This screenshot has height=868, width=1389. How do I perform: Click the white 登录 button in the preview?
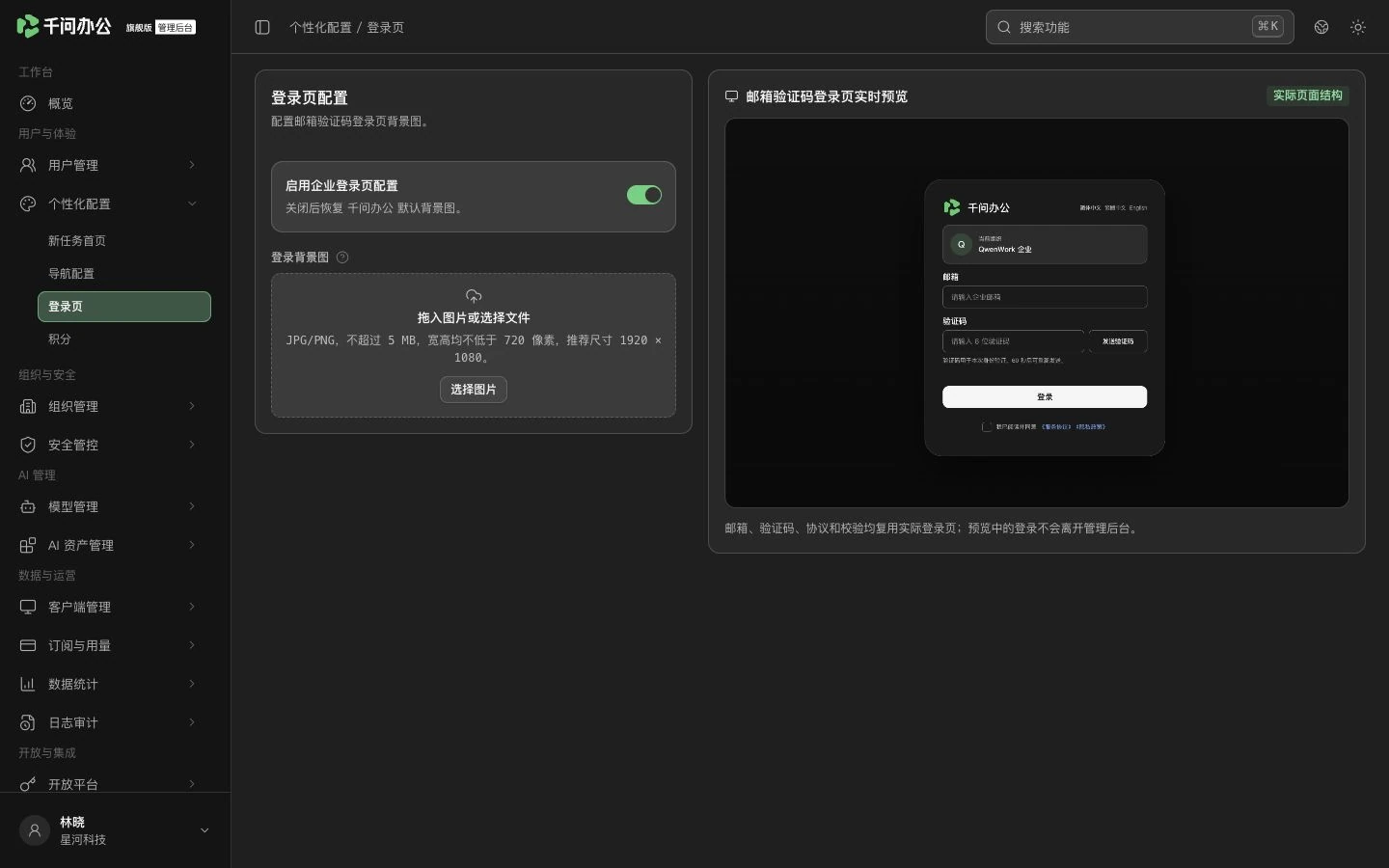(1045, 396)
